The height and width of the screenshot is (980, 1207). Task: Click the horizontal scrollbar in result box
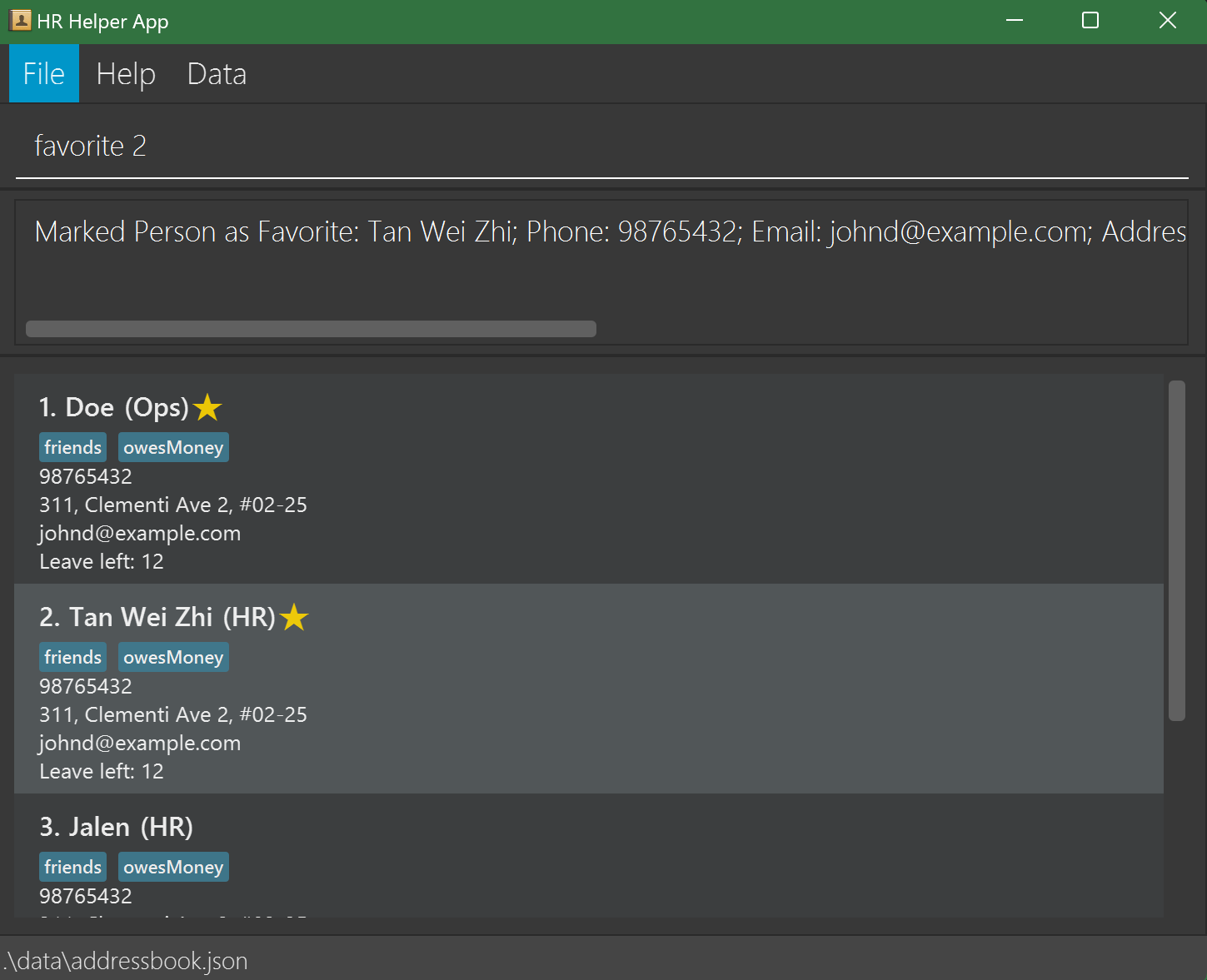coord(311,329)
